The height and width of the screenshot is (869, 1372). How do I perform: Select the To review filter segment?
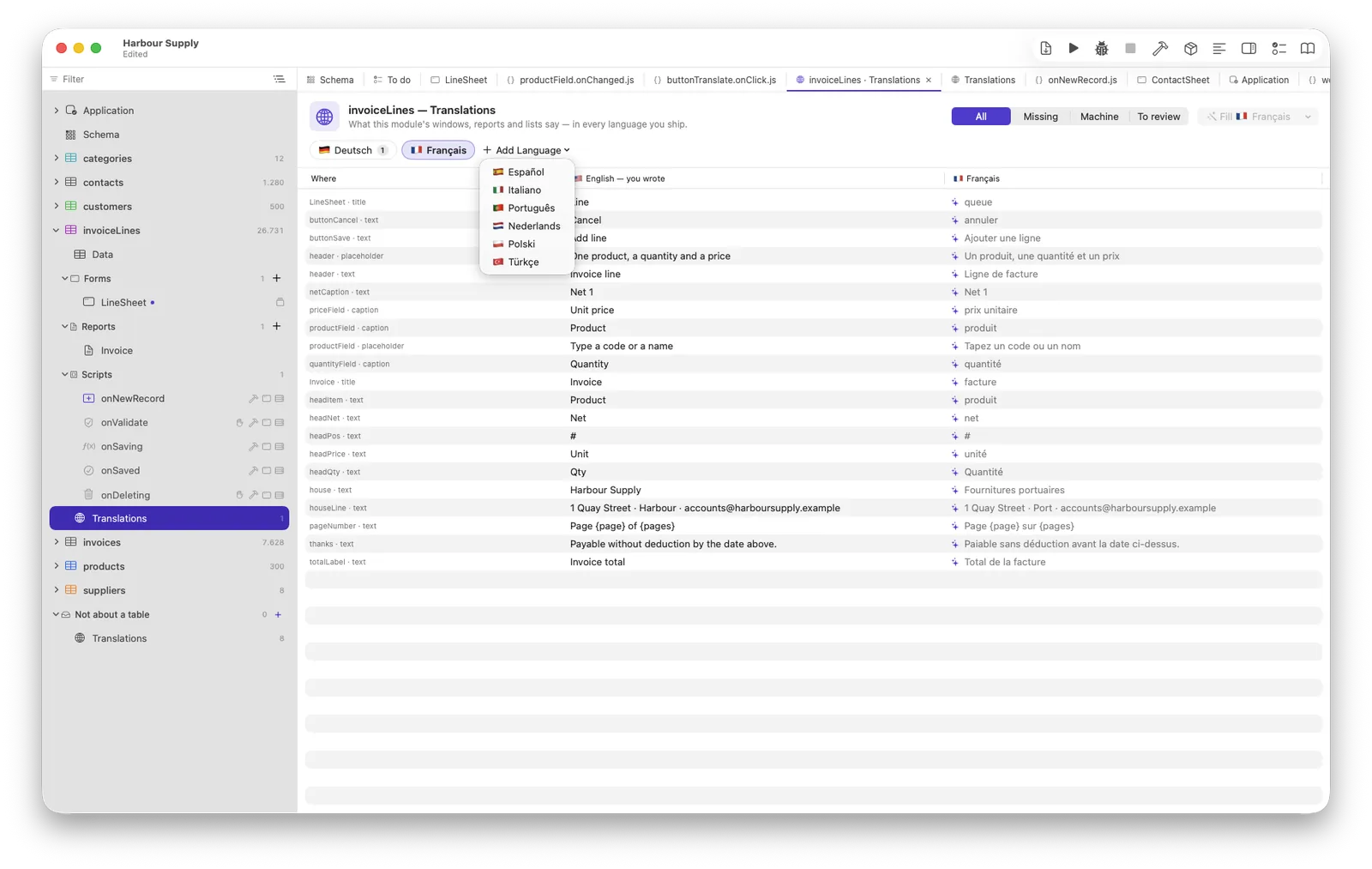[x=1158, y=117]
